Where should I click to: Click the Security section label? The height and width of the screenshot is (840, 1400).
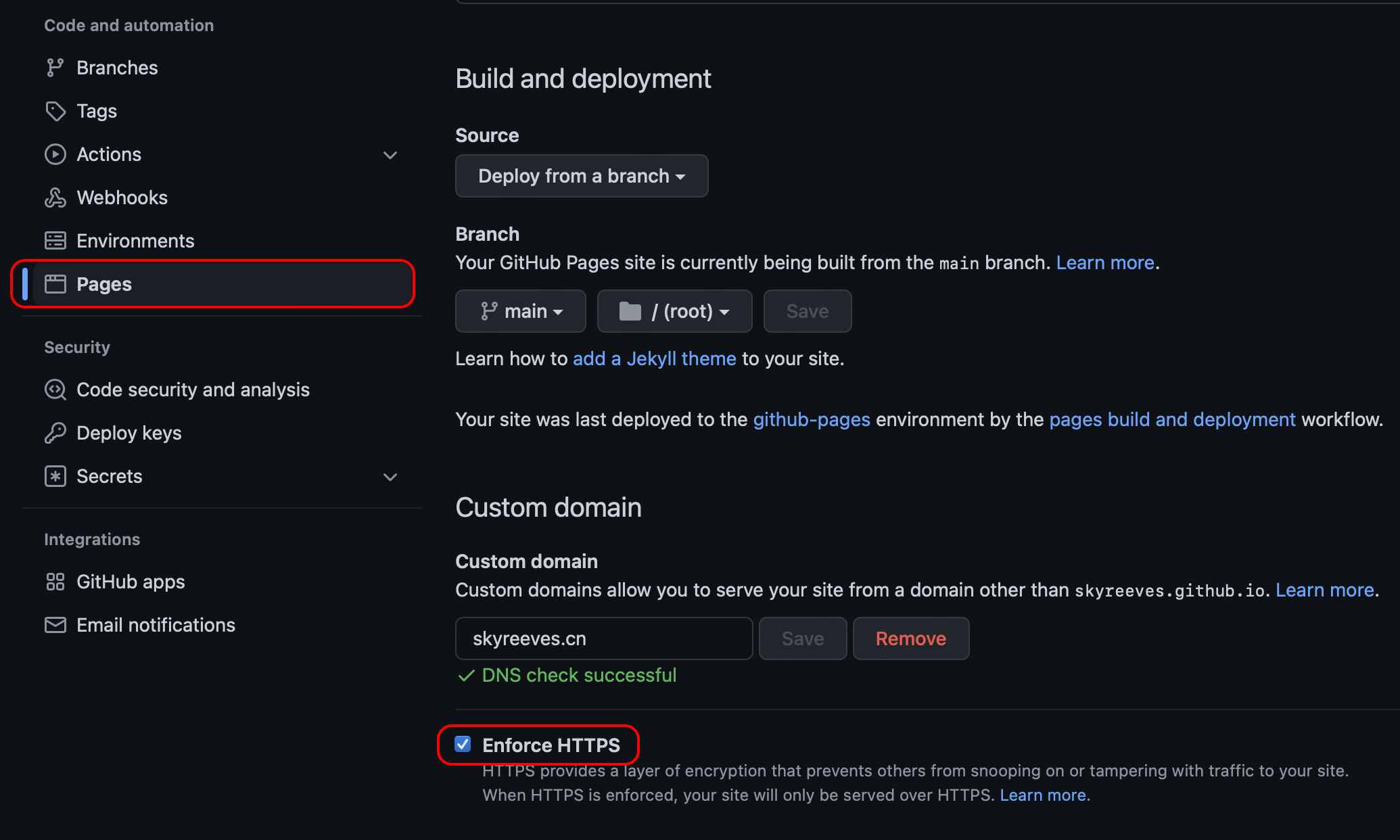[x=77, y=347]
